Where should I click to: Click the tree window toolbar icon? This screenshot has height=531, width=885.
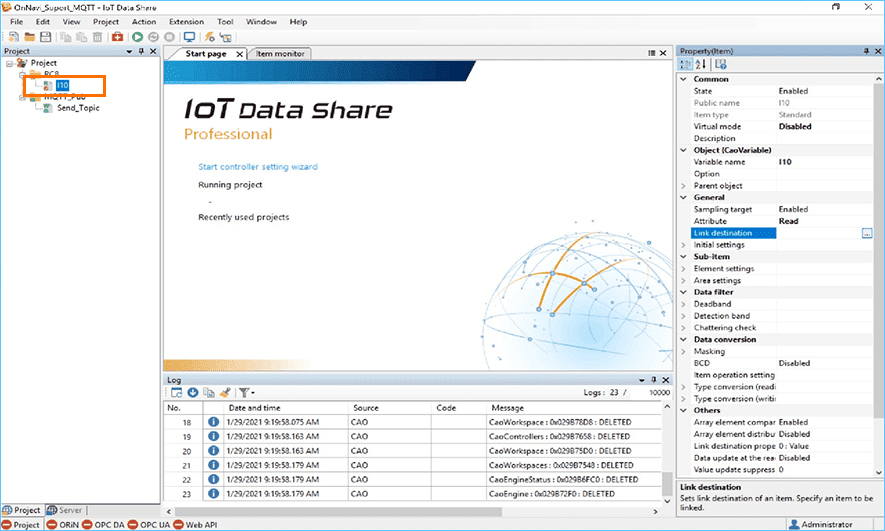tap(225, 37)
